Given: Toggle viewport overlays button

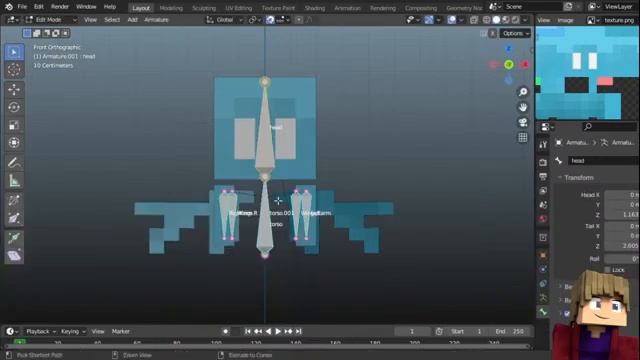Looking at the screenshot, I should pyautogui.click(x=451, y=20).
